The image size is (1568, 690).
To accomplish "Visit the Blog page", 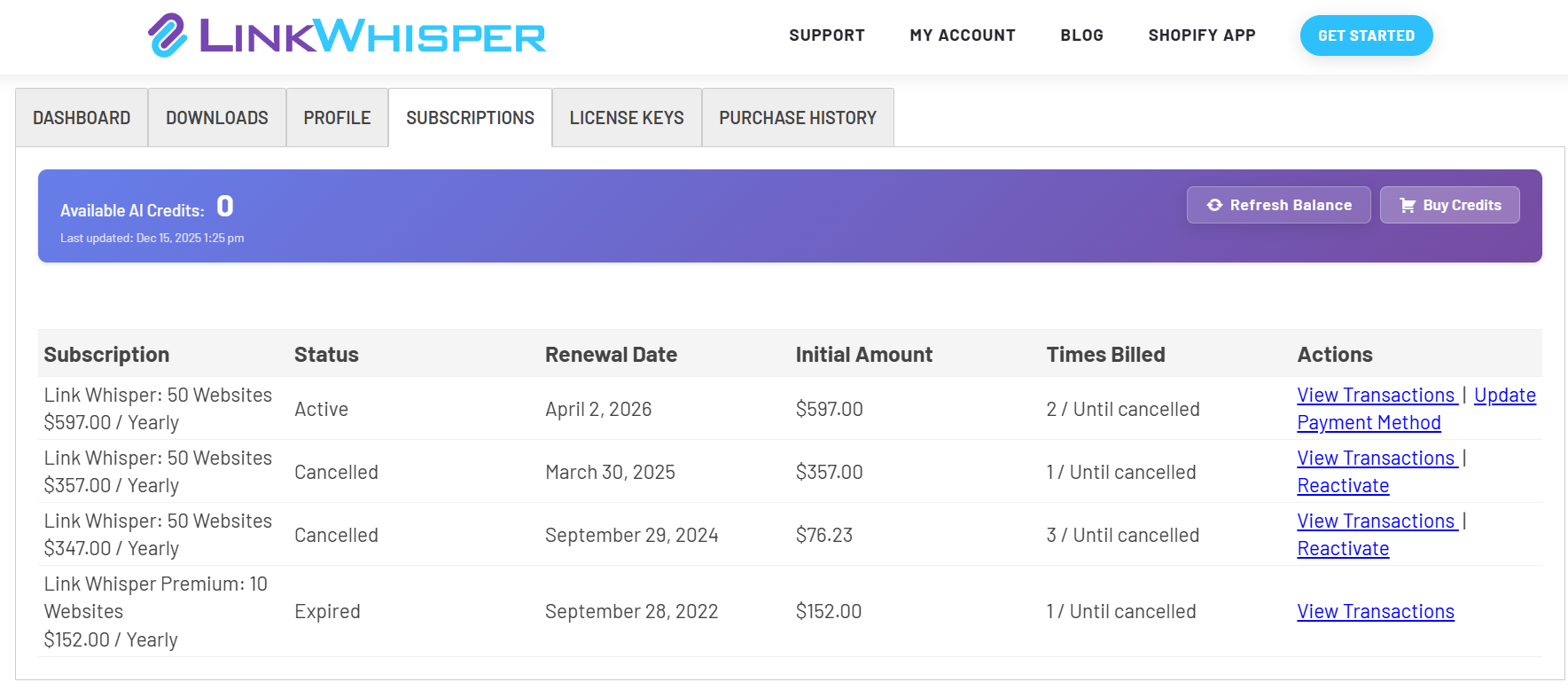I will [x=1081, y=35].
